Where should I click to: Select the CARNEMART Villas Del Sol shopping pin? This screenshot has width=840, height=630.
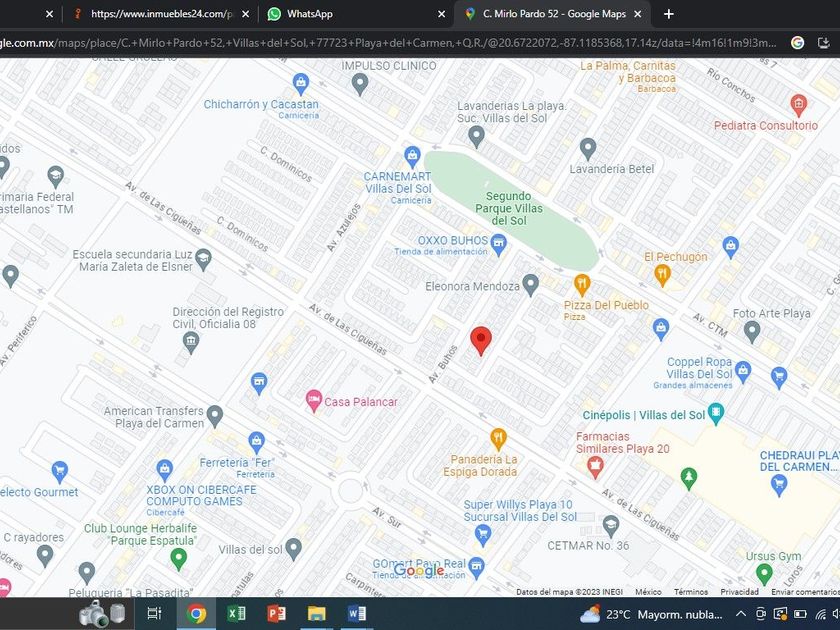point(412,156)
